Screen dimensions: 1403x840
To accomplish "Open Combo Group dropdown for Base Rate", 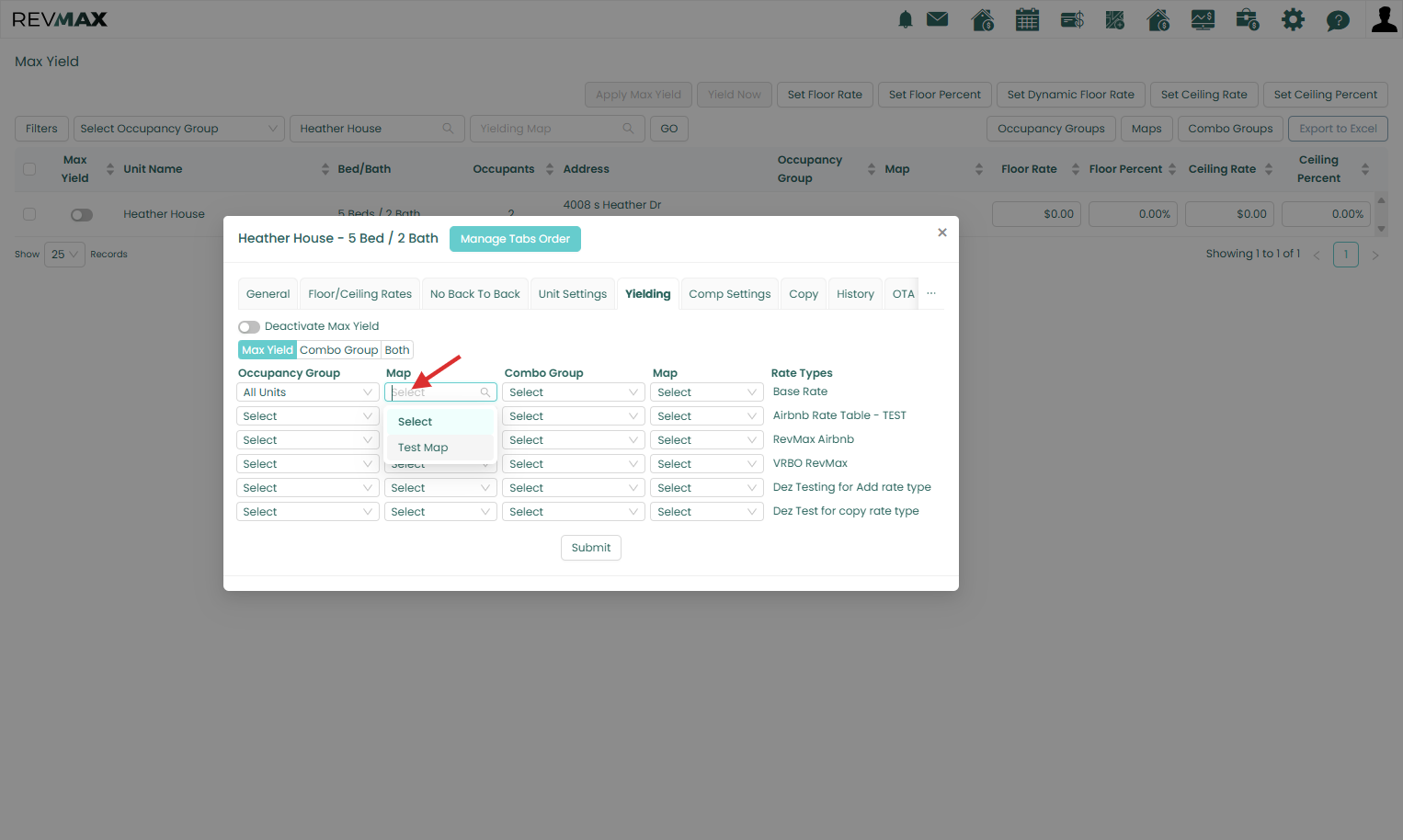I will (x=574, y=392).
